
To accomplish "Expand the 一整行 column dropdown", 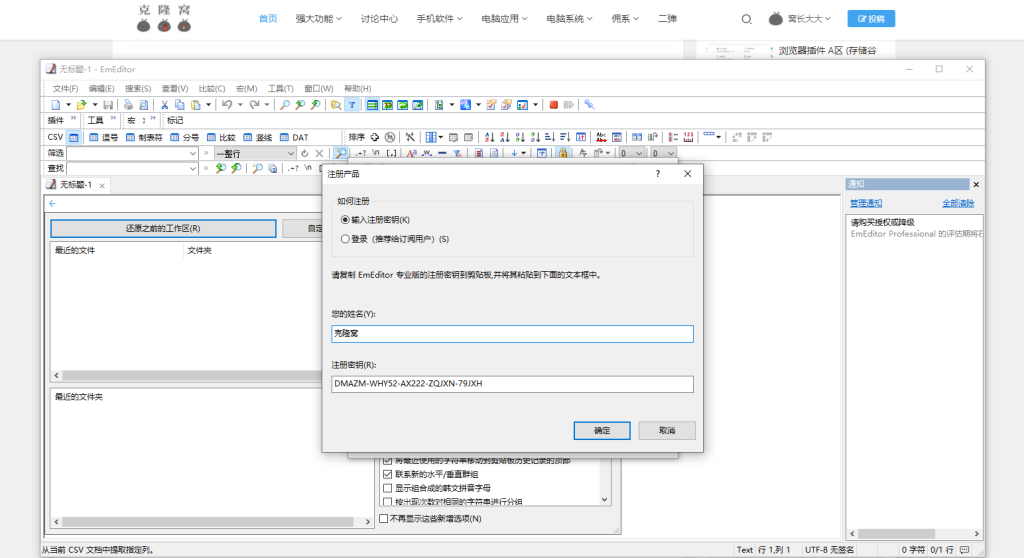I will click(291, 153).
